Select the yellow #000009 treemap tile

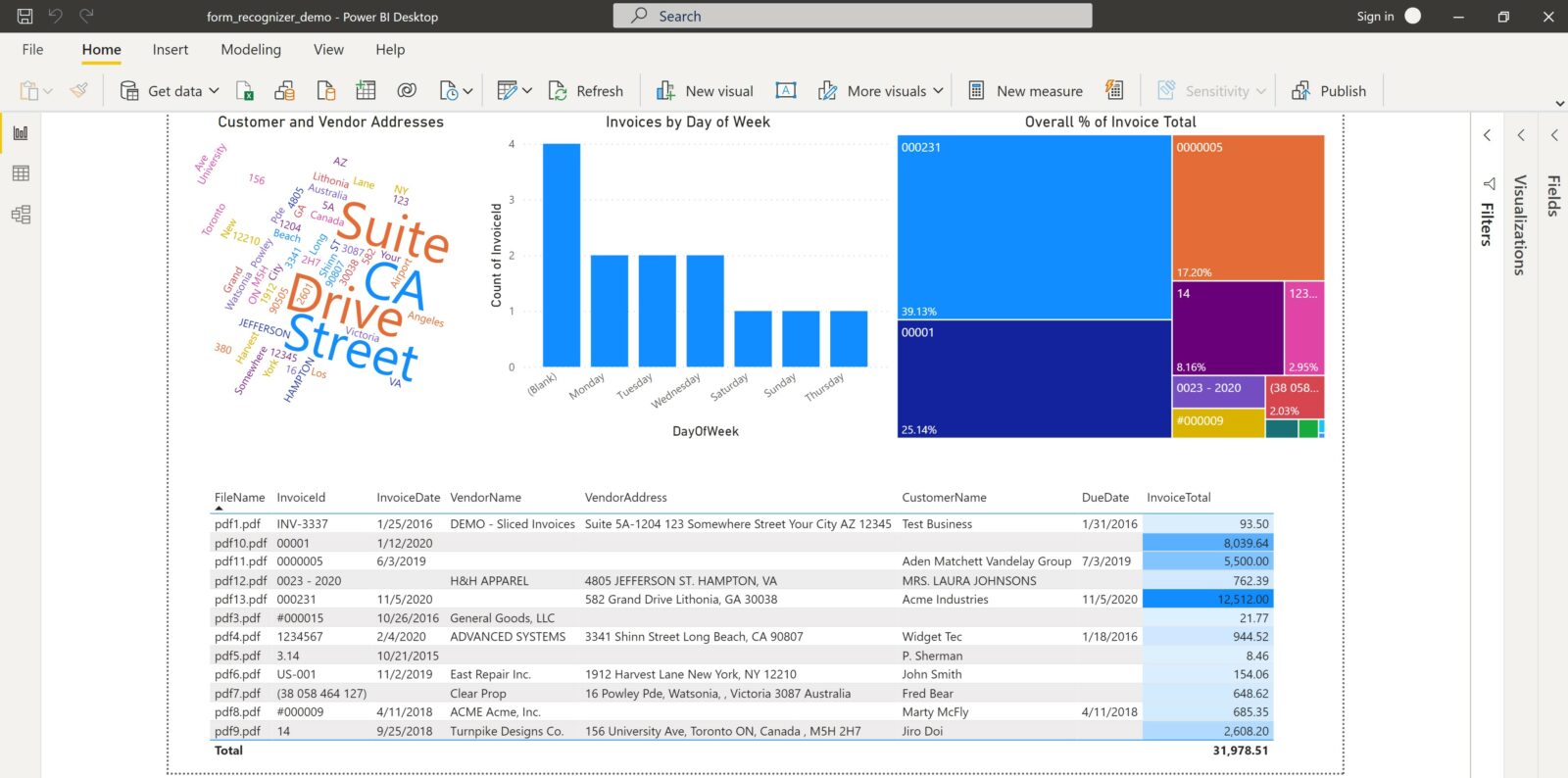pos(1218,422)
